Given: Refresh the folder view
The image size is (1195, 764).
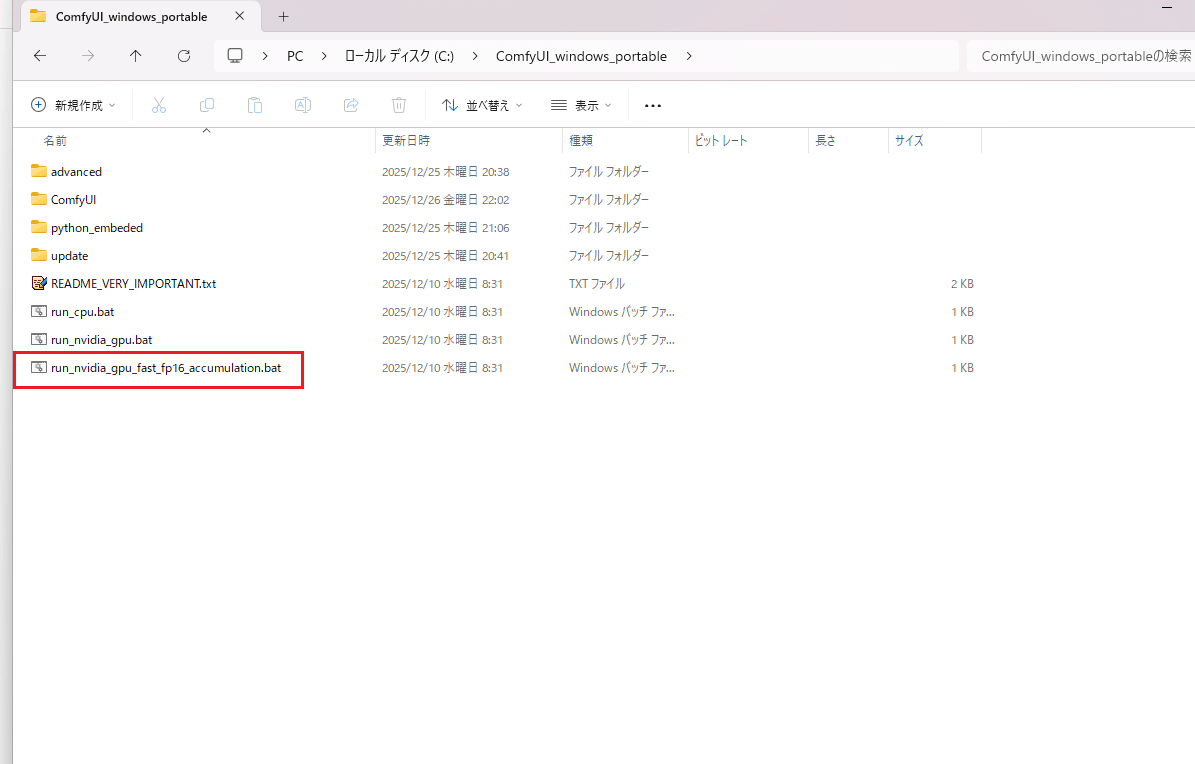Looking at the screenshot, I should coord(184,56).
